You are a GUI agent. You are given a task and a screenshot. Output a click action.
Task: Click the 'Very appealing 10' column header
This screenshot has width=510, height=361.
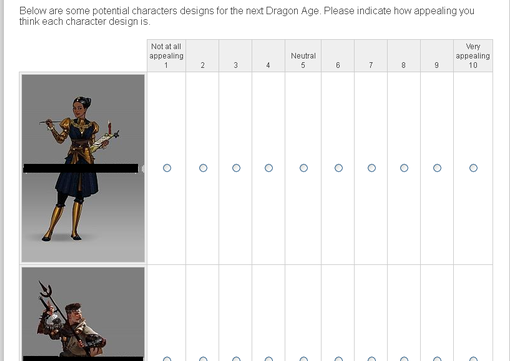(x=473, y=56)
